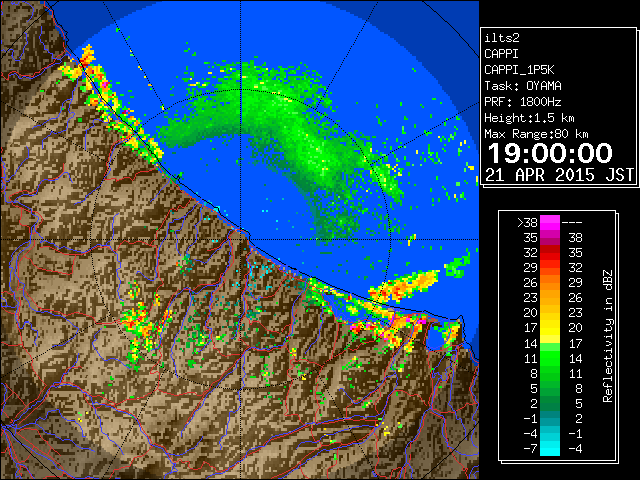Viewport: 640px width, 480px height.
Task: Select the date '21 APR 2015 JST'
Action: pos(559,175)
